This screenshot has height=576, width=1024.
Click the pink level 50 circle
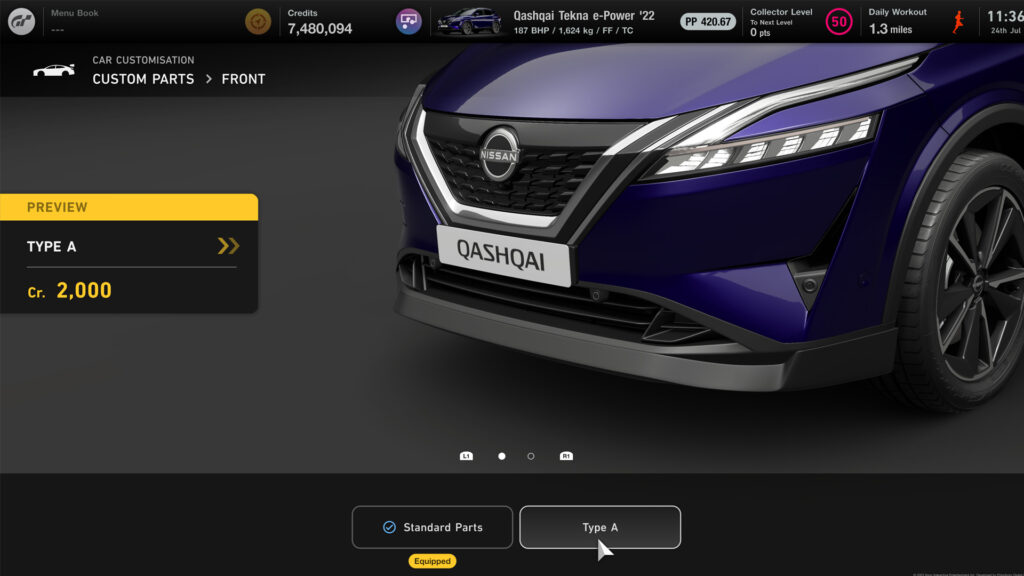pos(839,22)
